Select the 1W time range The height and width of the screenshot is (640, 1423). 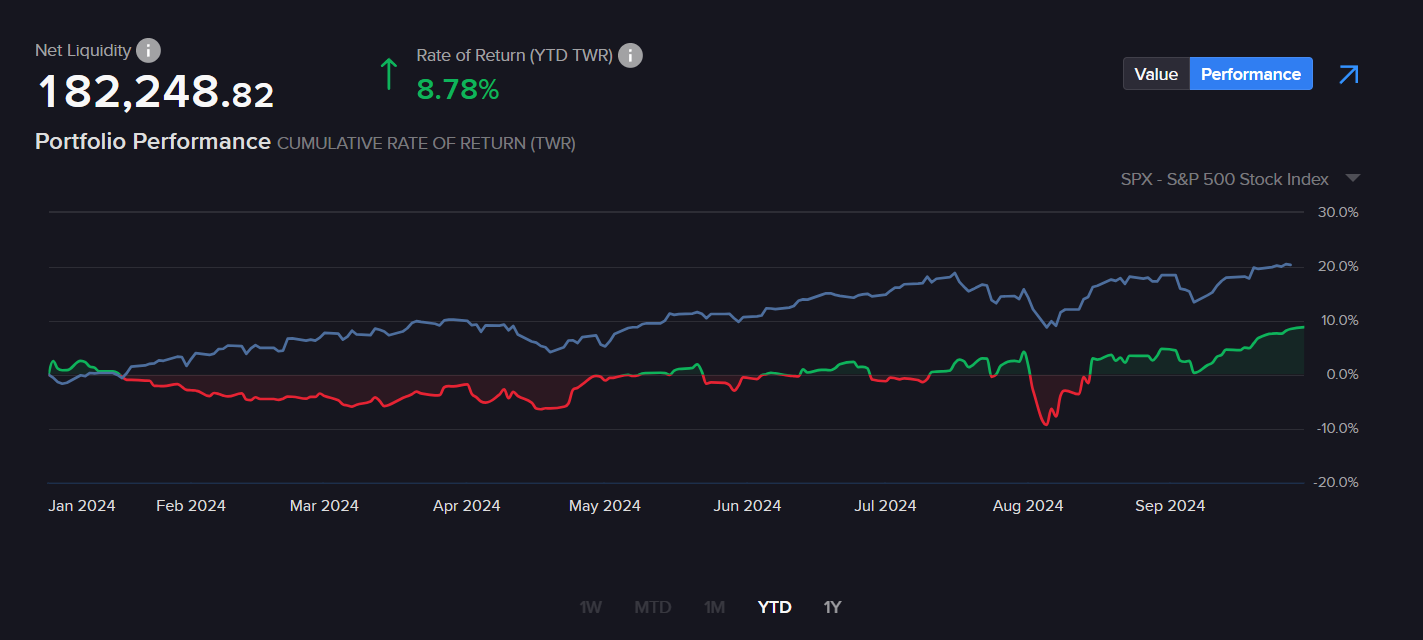pyautogui.click(x=590, y=607)
